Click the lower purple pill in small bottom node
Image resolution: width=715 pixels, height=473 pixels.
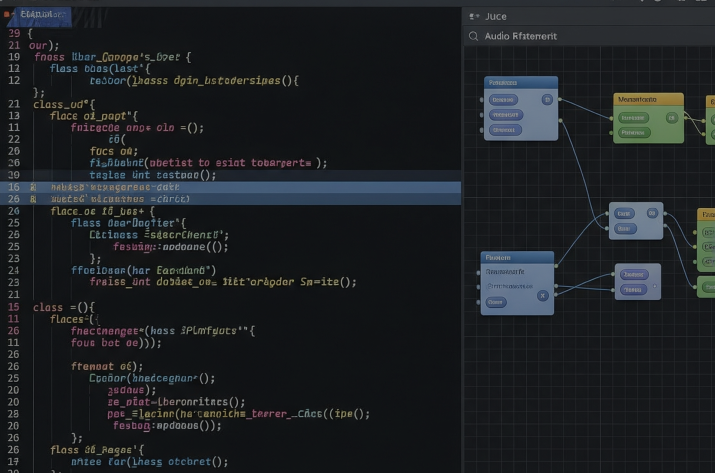632,290
